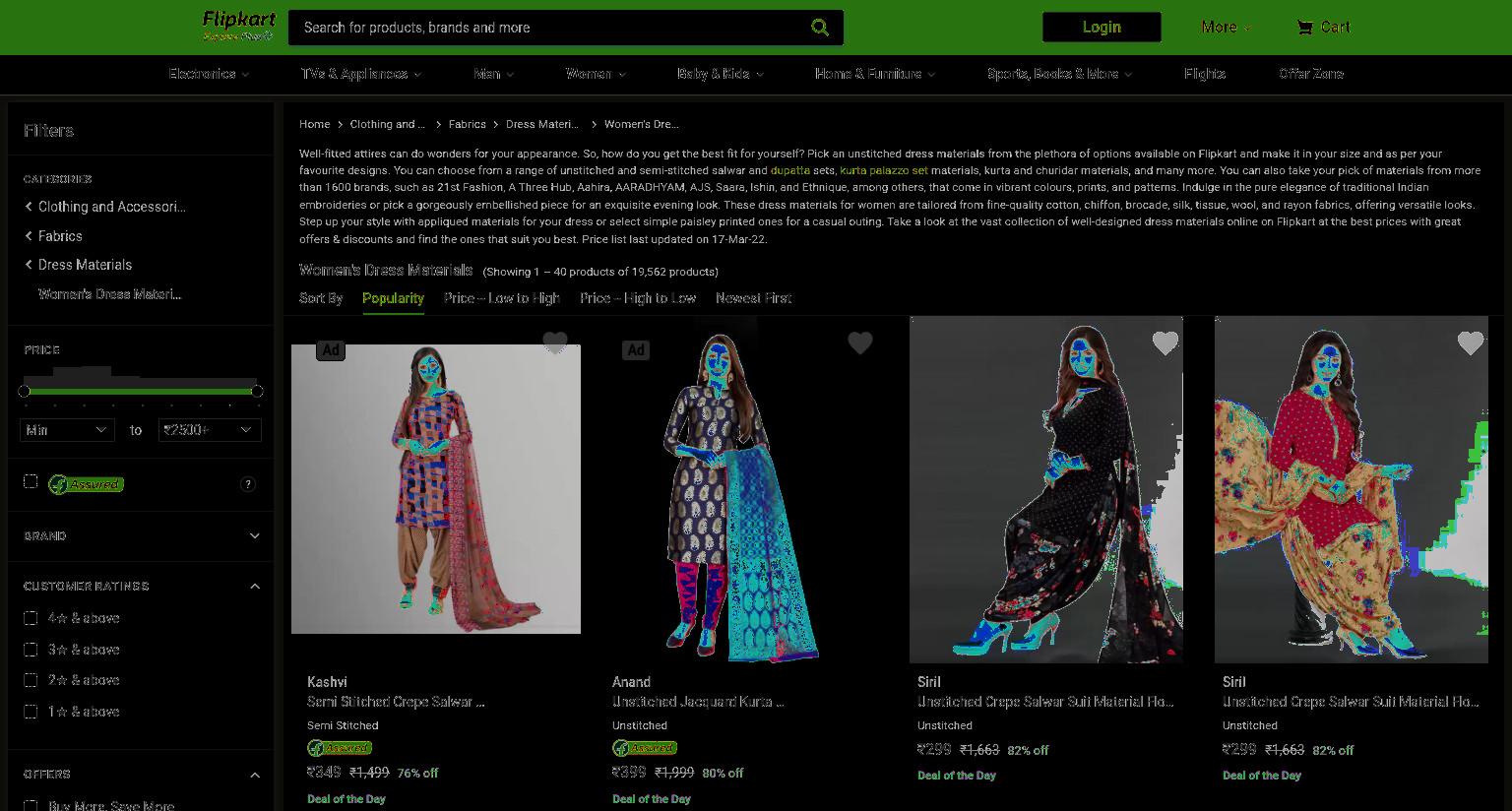Open Semi Stitched Crepe Salwar title
The height and width of the screenshot is (811, 1512).
pos(396,702)
